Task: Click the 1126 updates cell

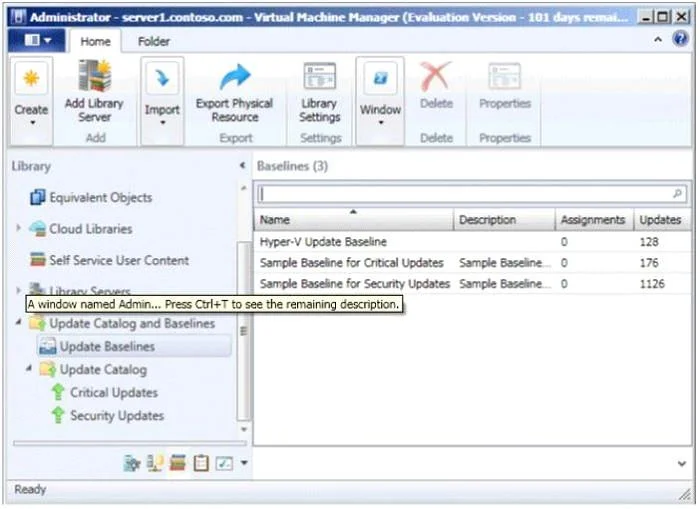Action: coord(652,284)
